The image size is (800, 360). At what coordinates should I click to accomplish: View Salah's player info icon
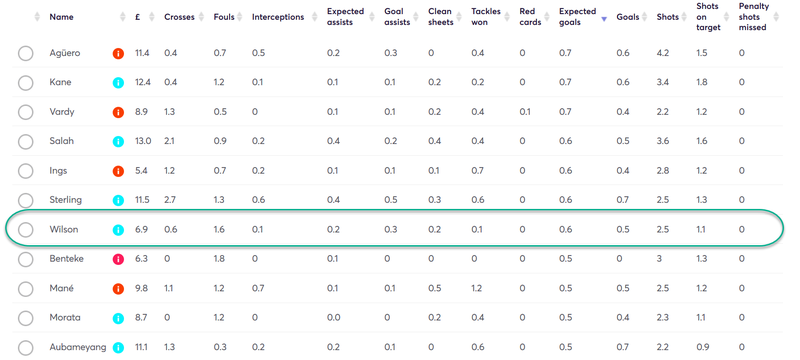(x=118, y=142)
